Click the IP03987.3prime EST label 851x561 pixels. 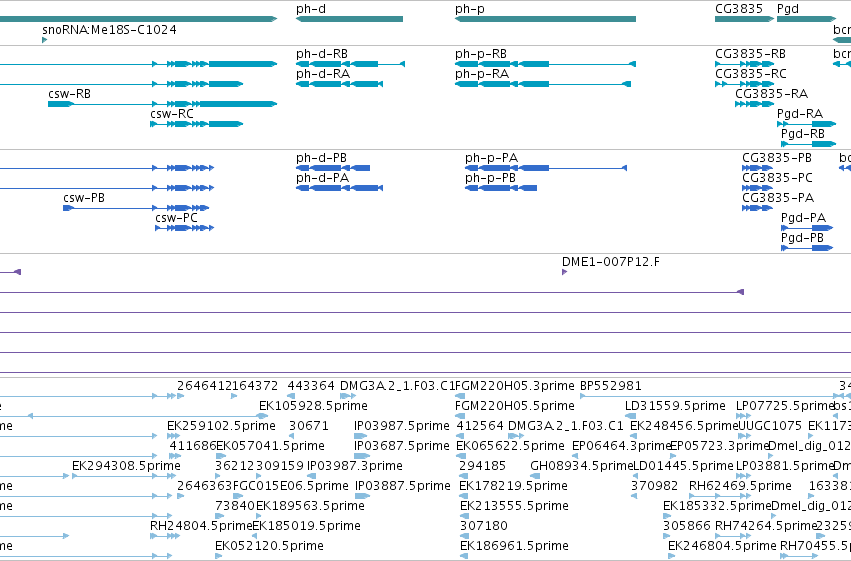354,466
